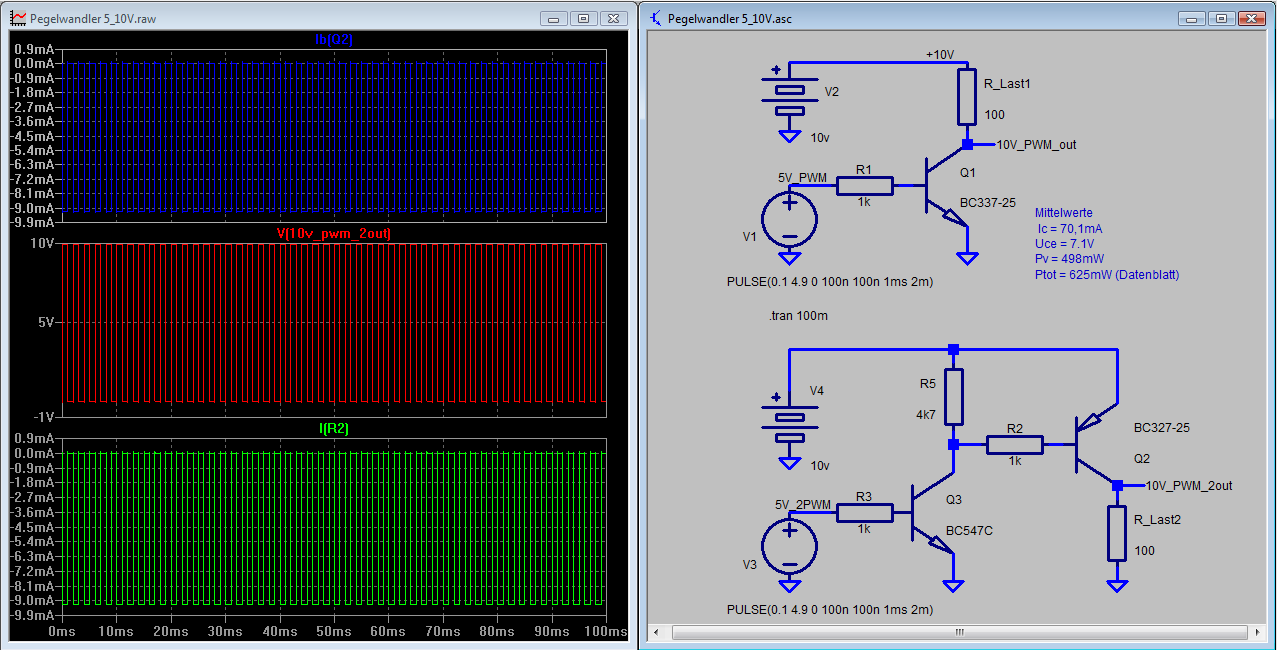Click the 5V_2PWM net label
This screenshot has width=1278, height=650.
[x=803, y=505]
